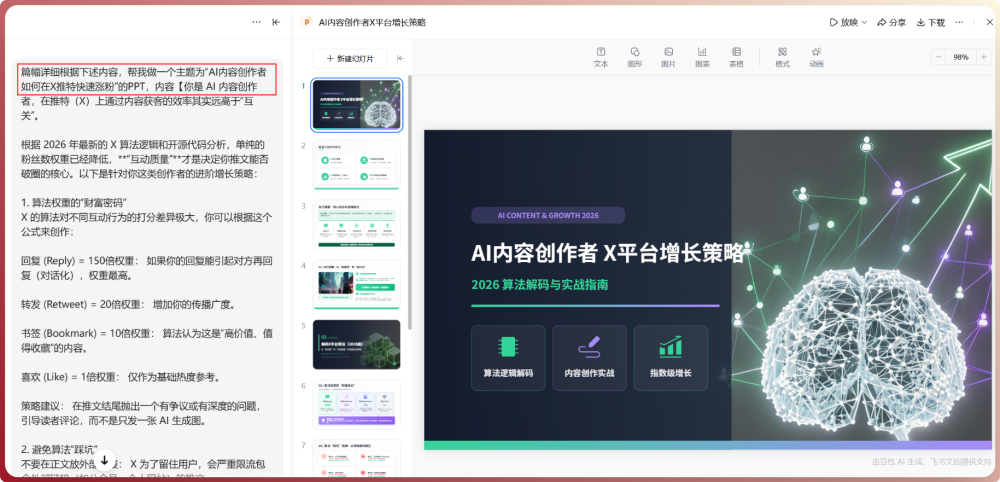This screenshot has height=482, width=1000.
Task: Select slide 7 thumbnail
Action: [357, 456]
